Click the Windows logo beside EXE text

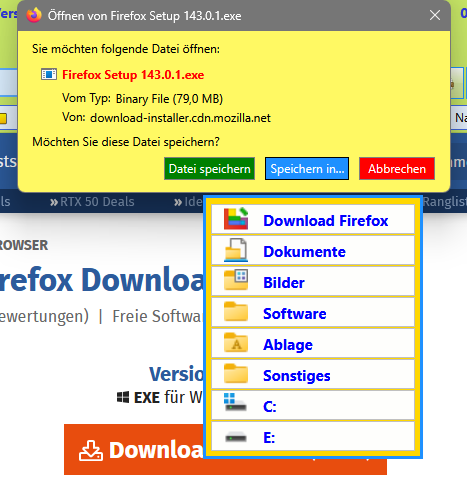click(x=123, y=397)
